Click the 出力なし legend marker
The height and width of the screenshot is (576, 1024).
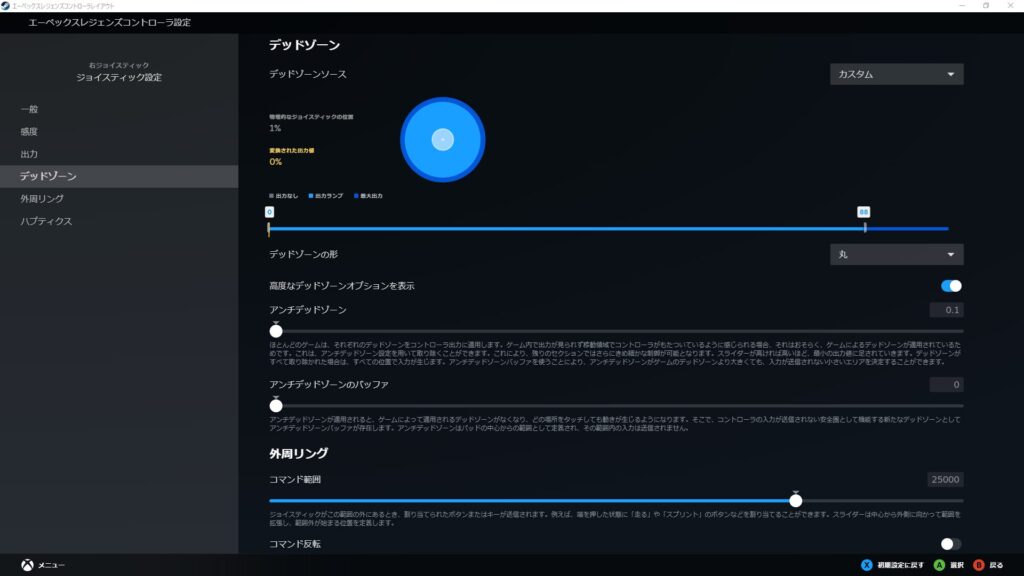tap(270, 194)
